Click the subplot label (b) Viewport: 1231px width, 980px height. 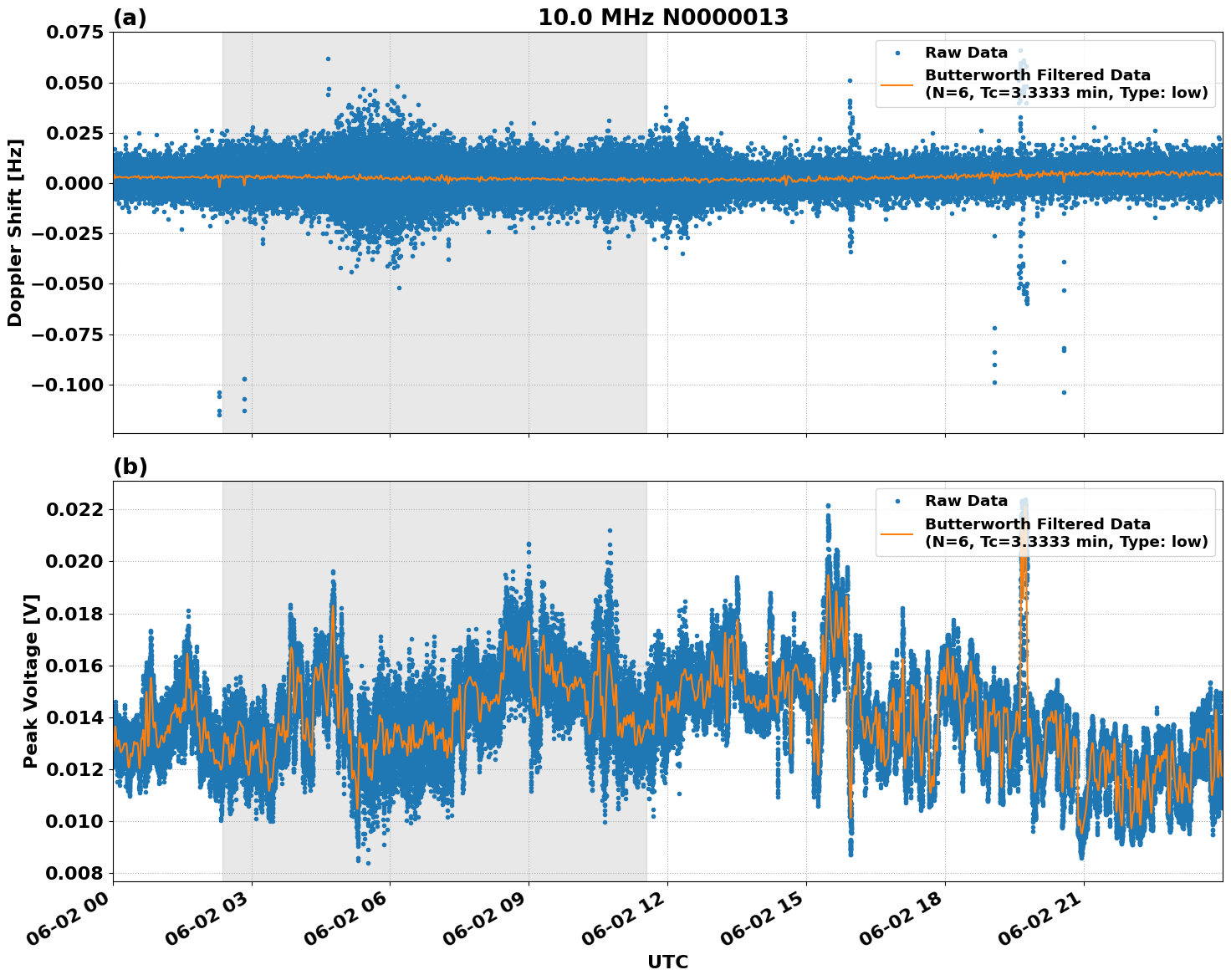coord(130,467)
